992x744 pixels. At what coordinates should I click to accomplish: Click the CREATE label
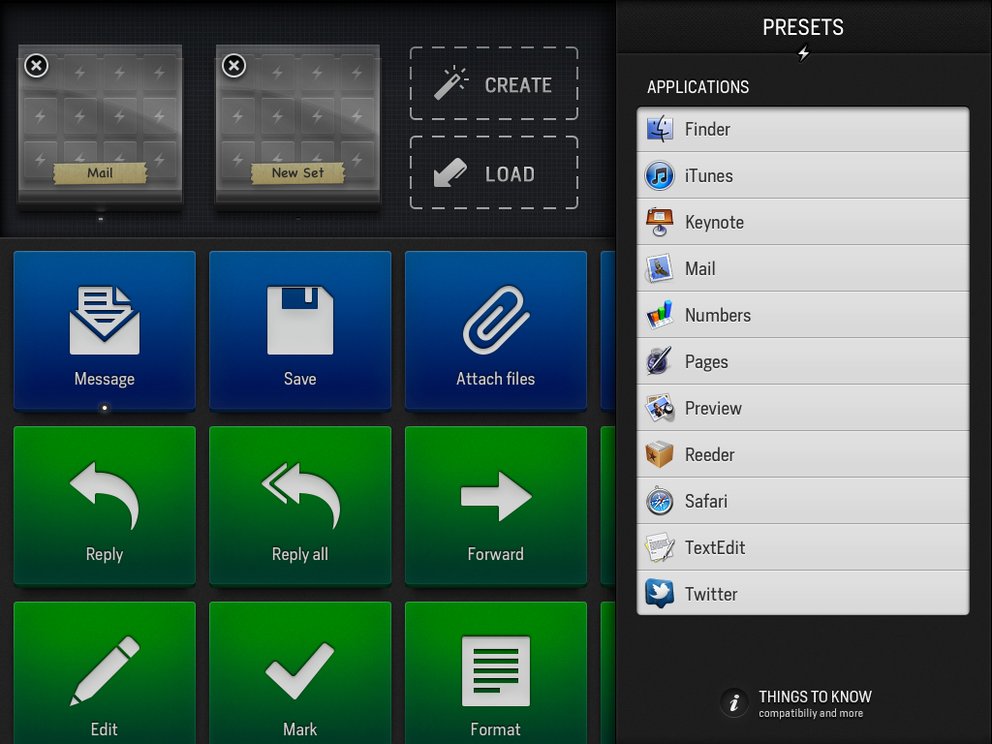pyautogui.click(x=518, y=85)
